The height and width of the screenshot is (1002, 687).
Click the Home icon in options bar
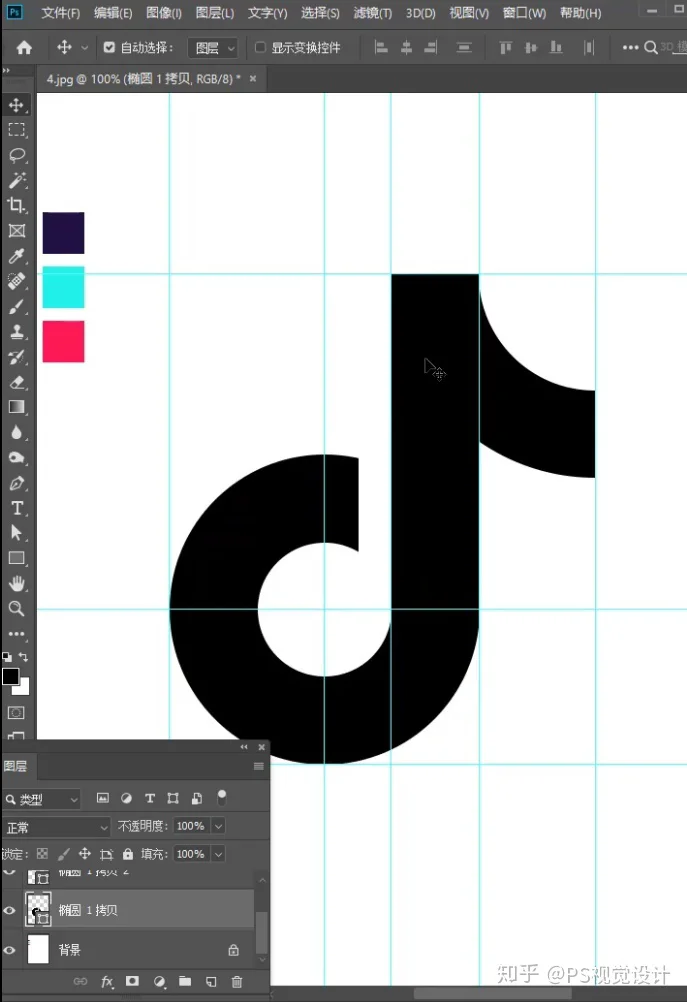(x=24, y=47)
